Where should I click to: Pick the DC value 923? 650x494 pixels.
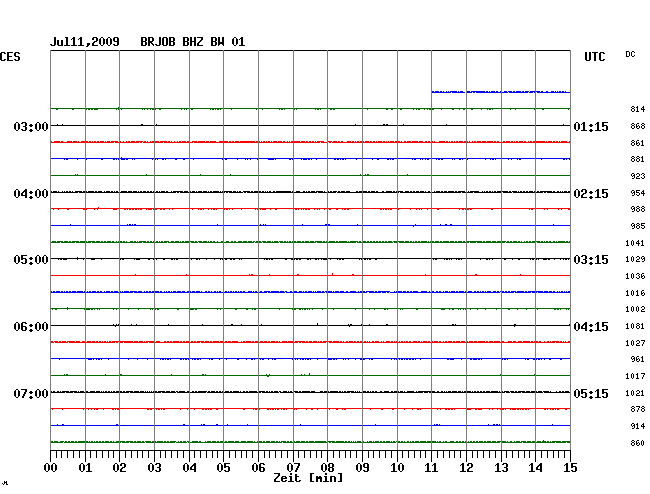click(638, 176)
